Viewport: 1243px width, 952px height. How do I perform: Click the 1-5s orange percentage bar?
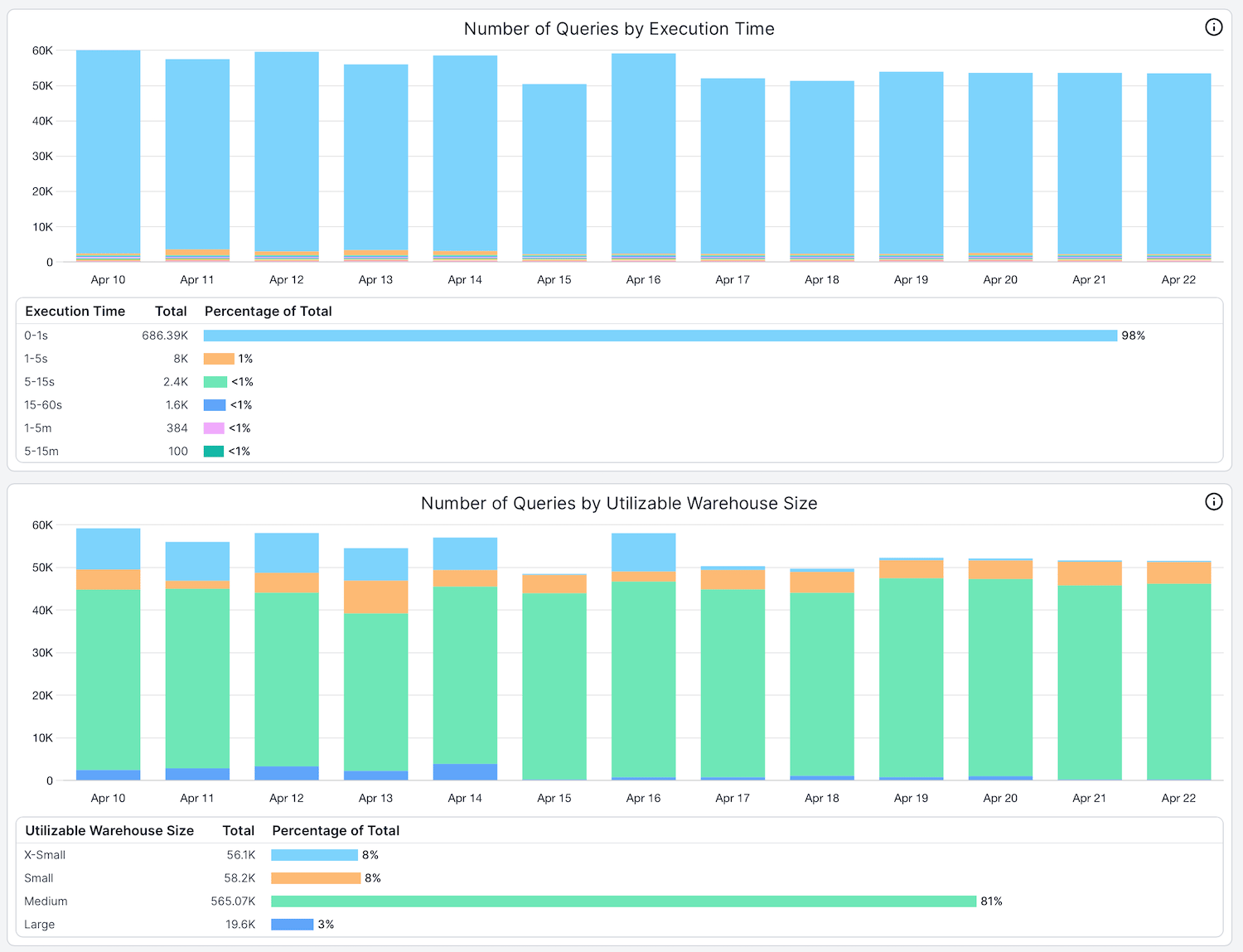219,359
